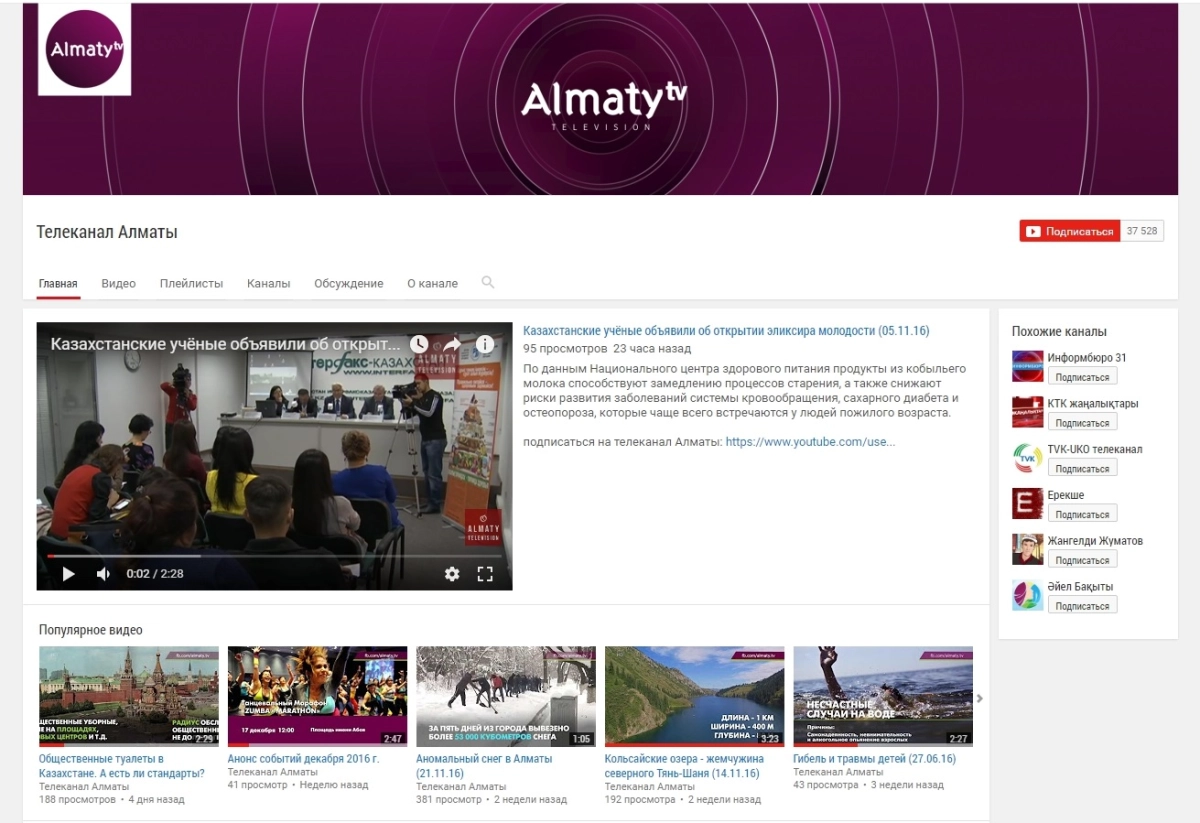Play the featured video
Screen dimensions: 1200x823
pyautogui.click(x=69, y=574)
